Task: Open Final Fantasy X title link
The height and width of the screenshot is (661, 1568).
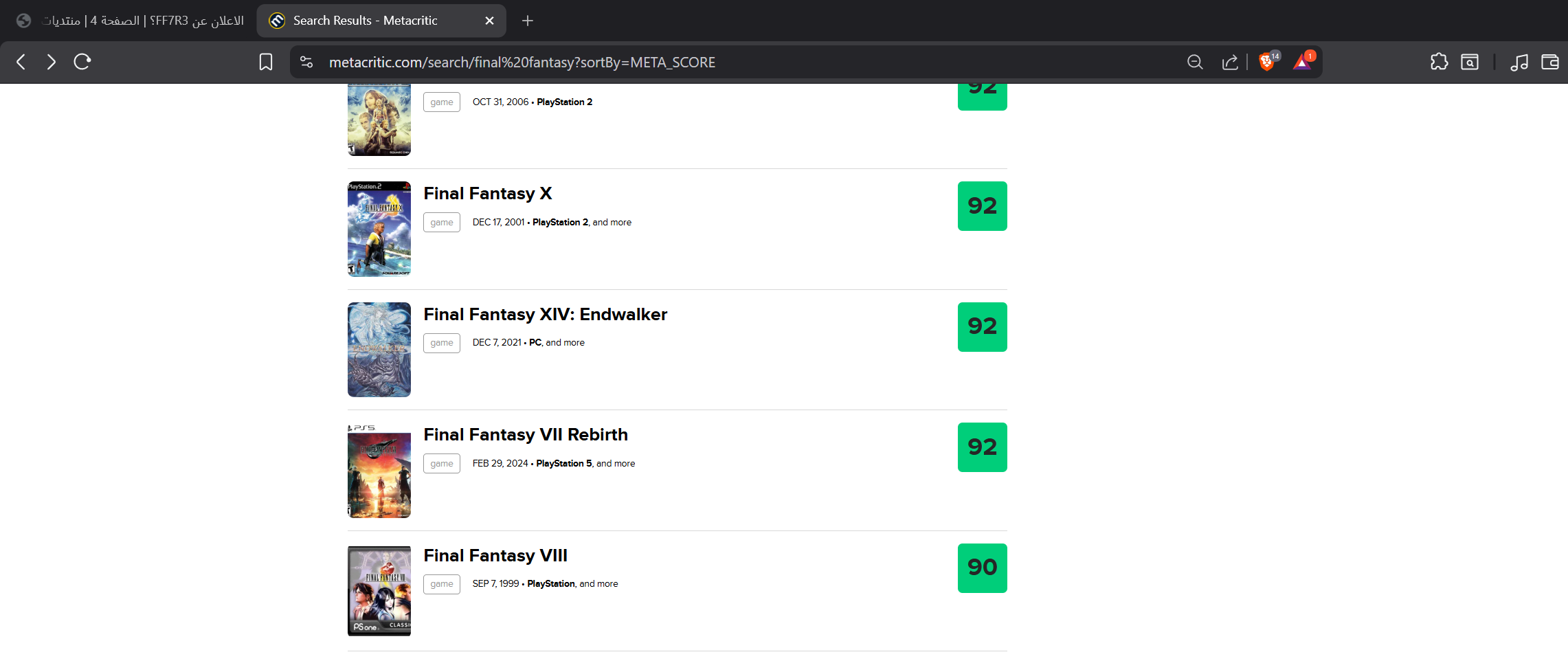Action: tap(488, 194)
